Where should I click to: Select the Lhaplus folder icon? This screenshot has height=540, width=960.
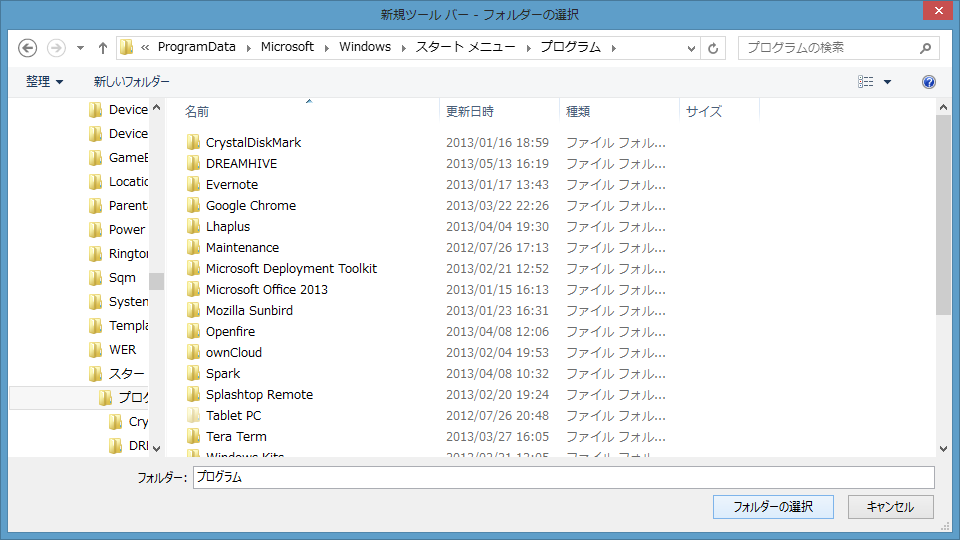pyautogui.click(x=193, y=226)
